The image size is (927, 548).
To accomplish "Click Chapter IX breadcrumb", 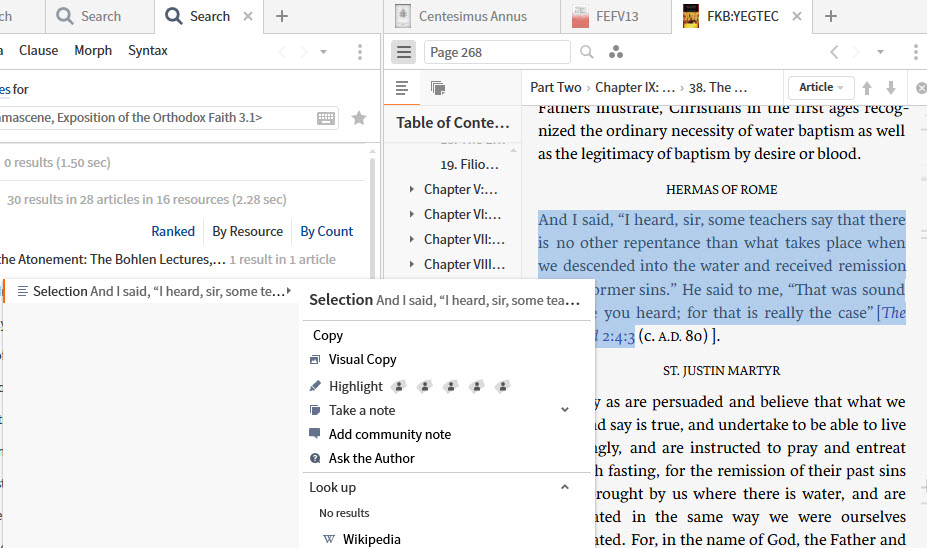I will (635, 87).
